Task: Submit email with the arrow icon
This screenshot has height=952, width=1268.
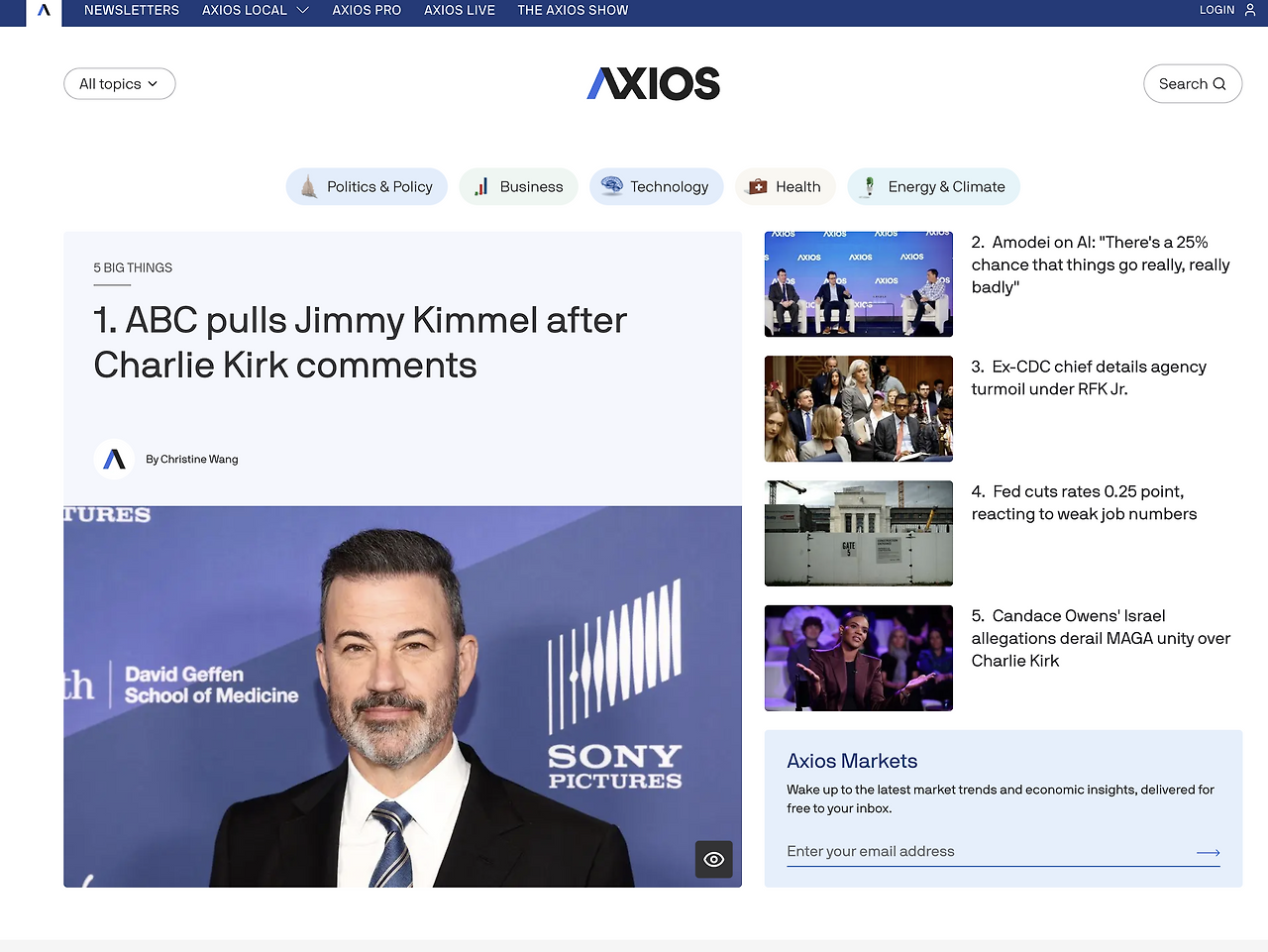Action: coord(1208,852)
